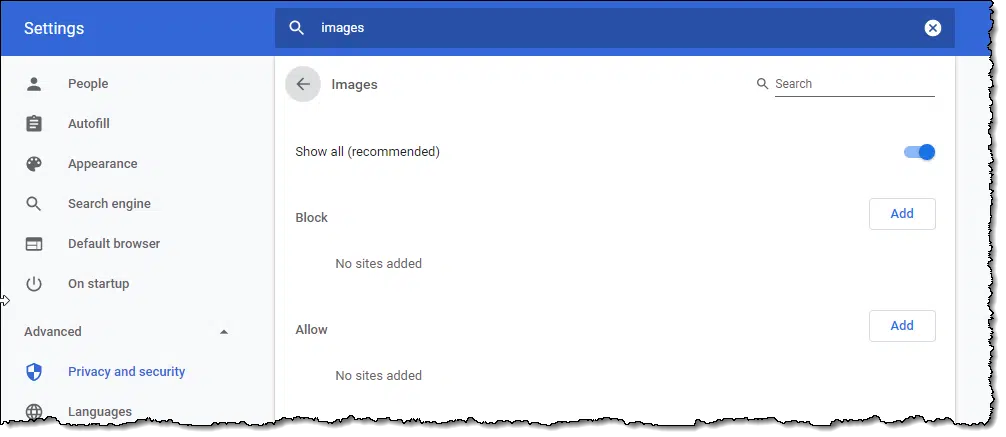
Task: Clear the images search with X icon
Action: pyautogui.click(x=932, y=28)
